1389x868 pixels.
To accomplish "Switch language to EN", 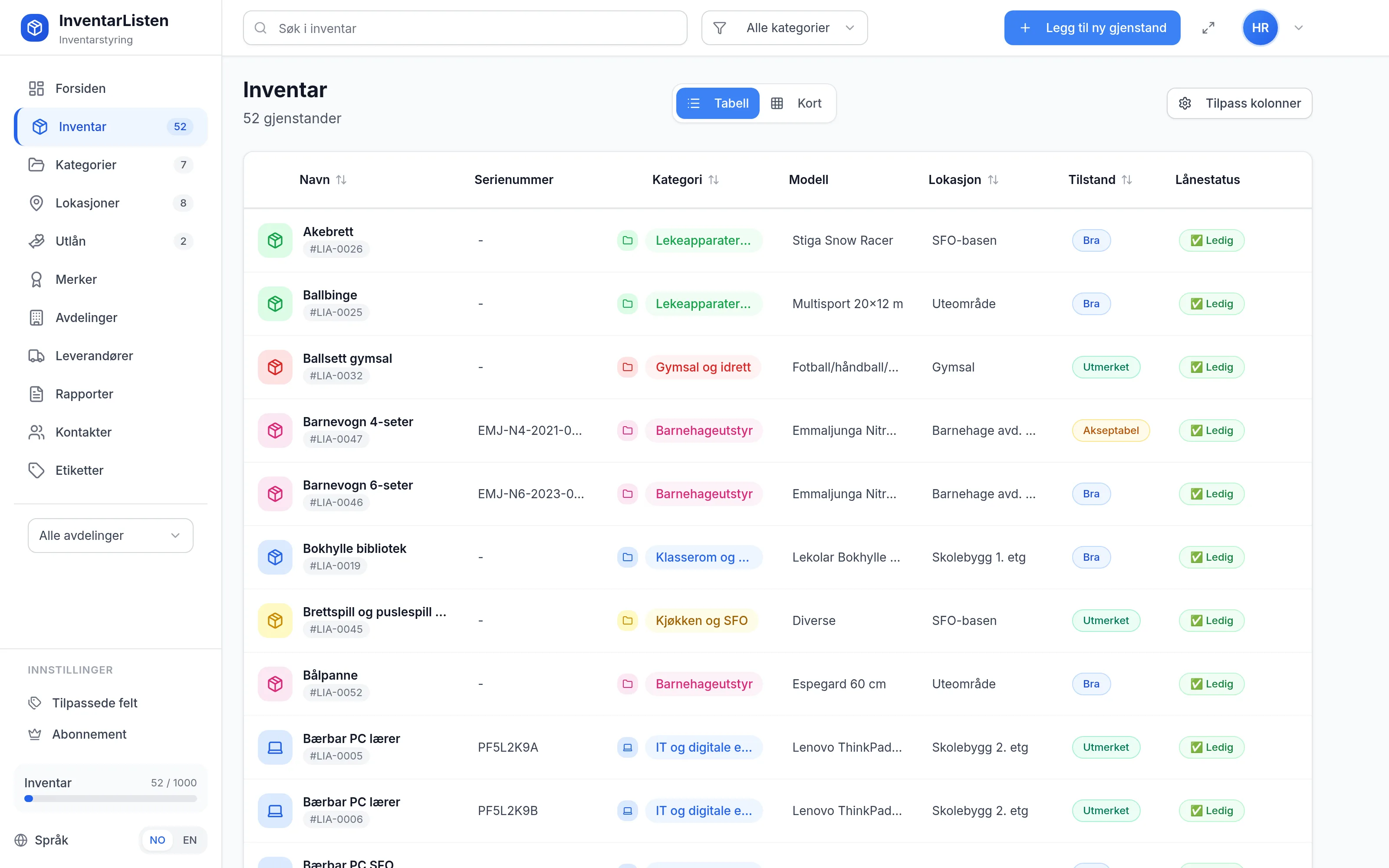I will (189, 840).
